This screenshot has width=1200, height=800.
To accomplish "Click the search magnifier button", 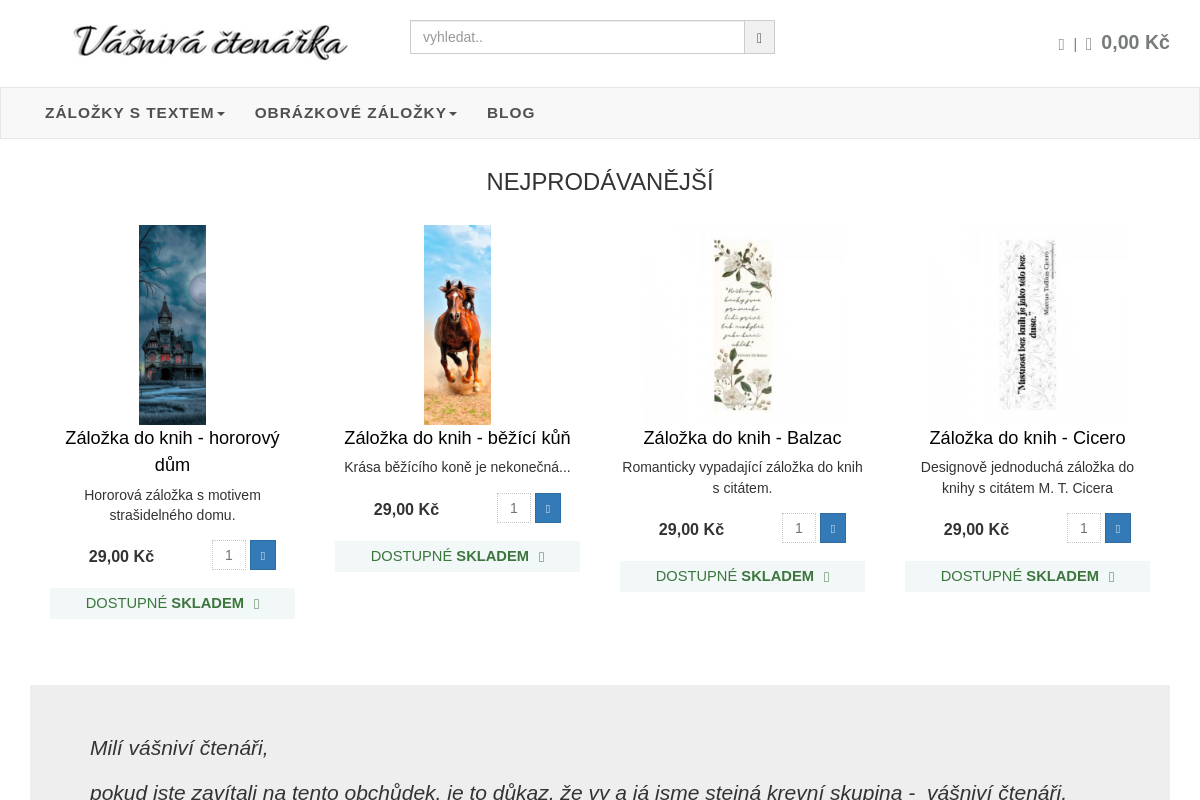I will point(759,37).
